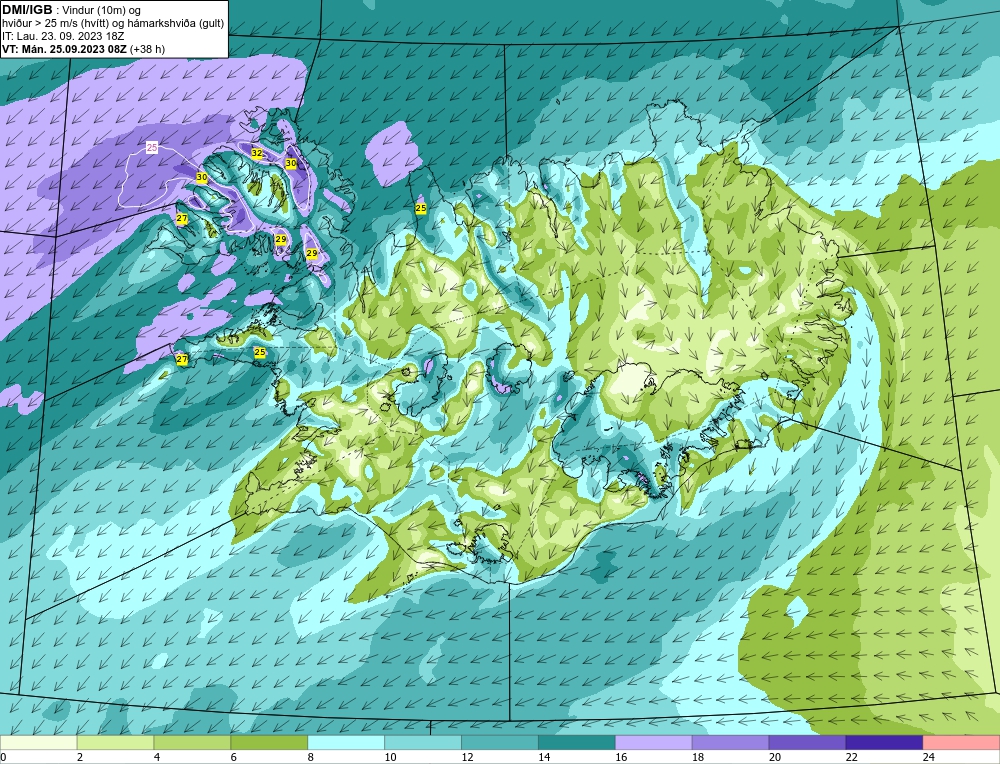Click the yellow 30 label right of the 32

tap(291, 163)
